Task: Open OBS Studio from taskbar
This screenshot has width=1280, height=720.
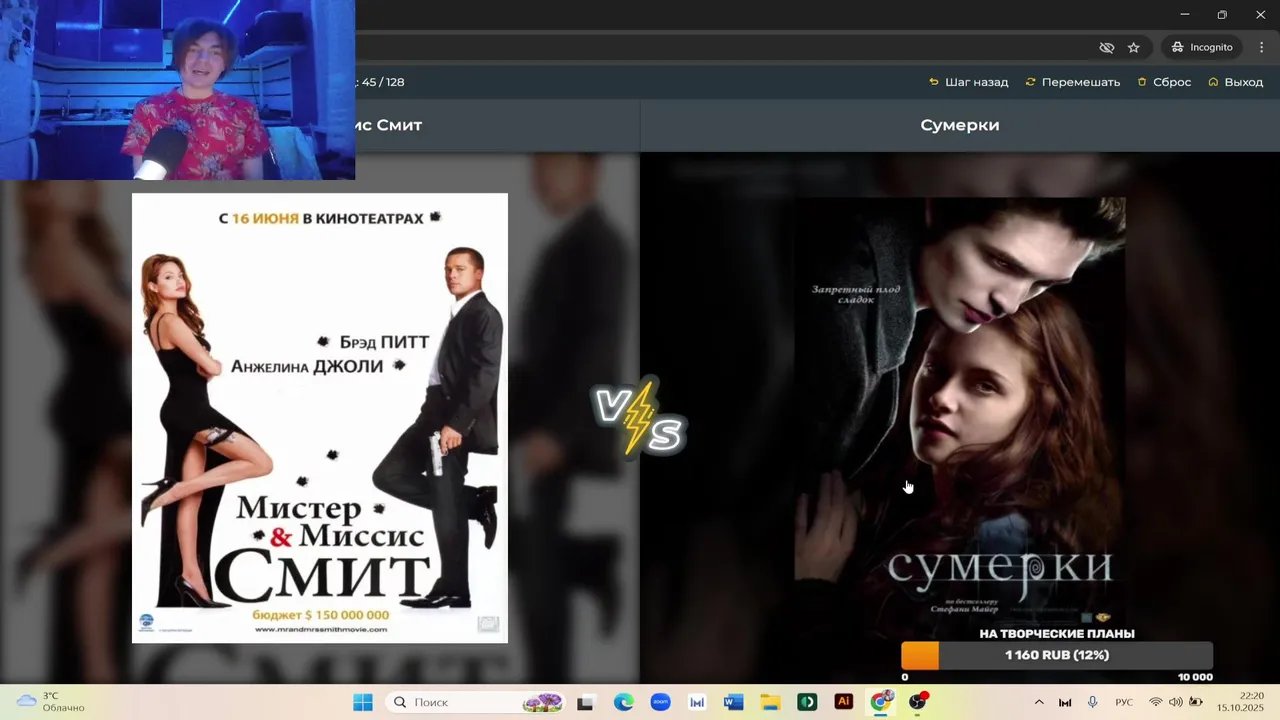Action: (917, 702)
